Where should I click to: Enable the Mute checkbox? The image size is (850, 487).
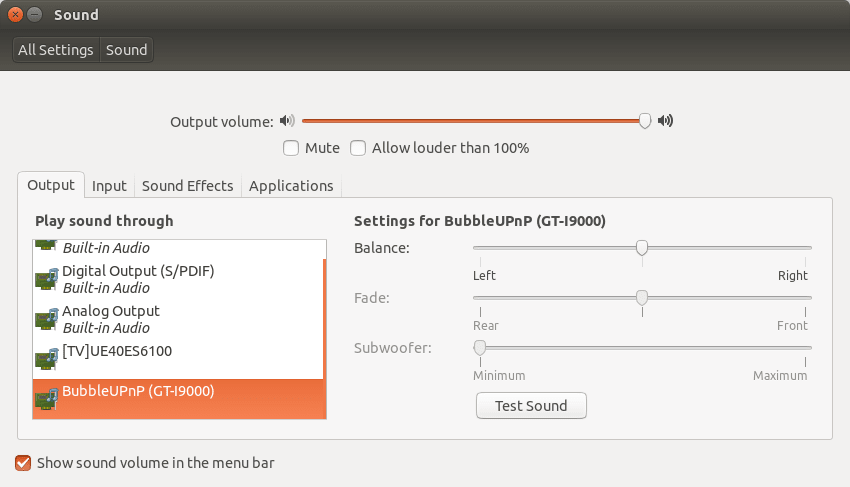pyautogui.click(x=291, y=148)
